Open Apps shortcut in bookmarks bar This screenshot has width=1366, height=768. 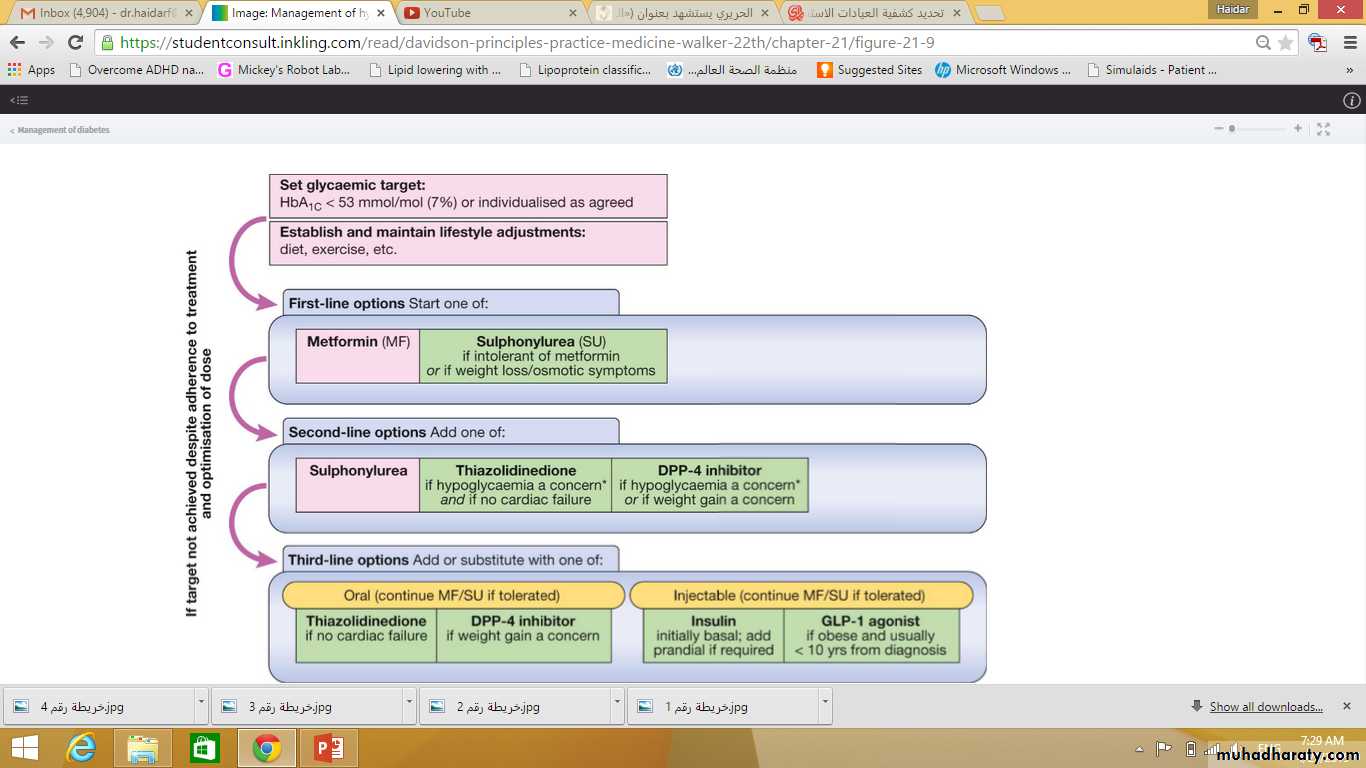tap(31, 70)
